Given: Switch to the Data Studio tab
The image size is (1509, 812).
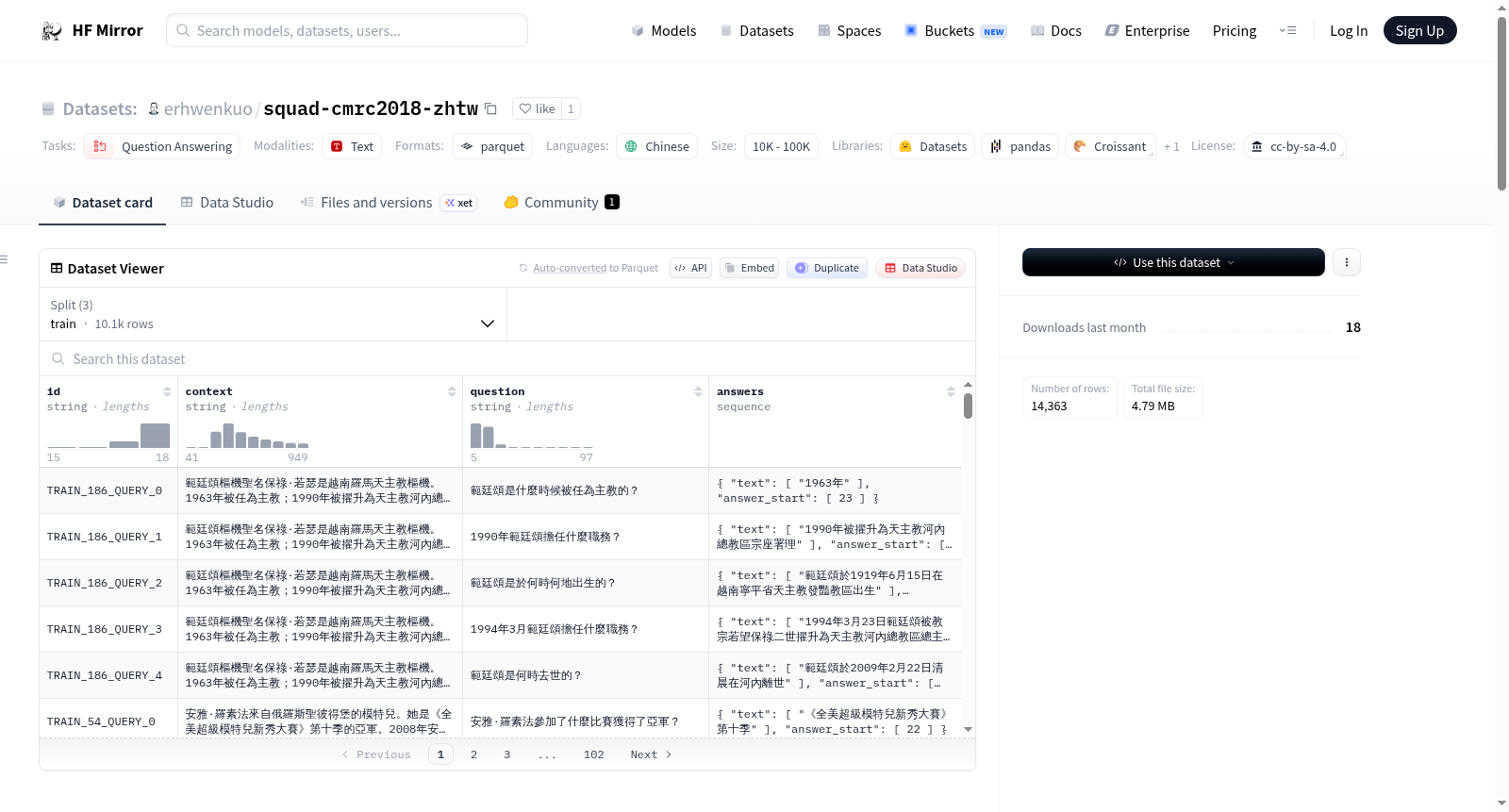Looking at the screenshot, I should pyautogui.click(x=227, y=202).
